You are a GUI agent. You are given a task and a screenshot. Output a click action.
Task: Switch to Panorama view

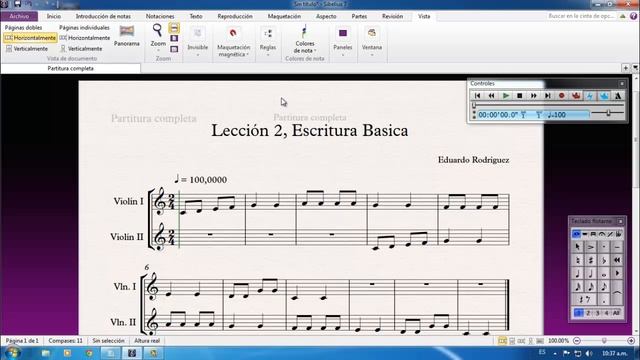pos(127,36)
